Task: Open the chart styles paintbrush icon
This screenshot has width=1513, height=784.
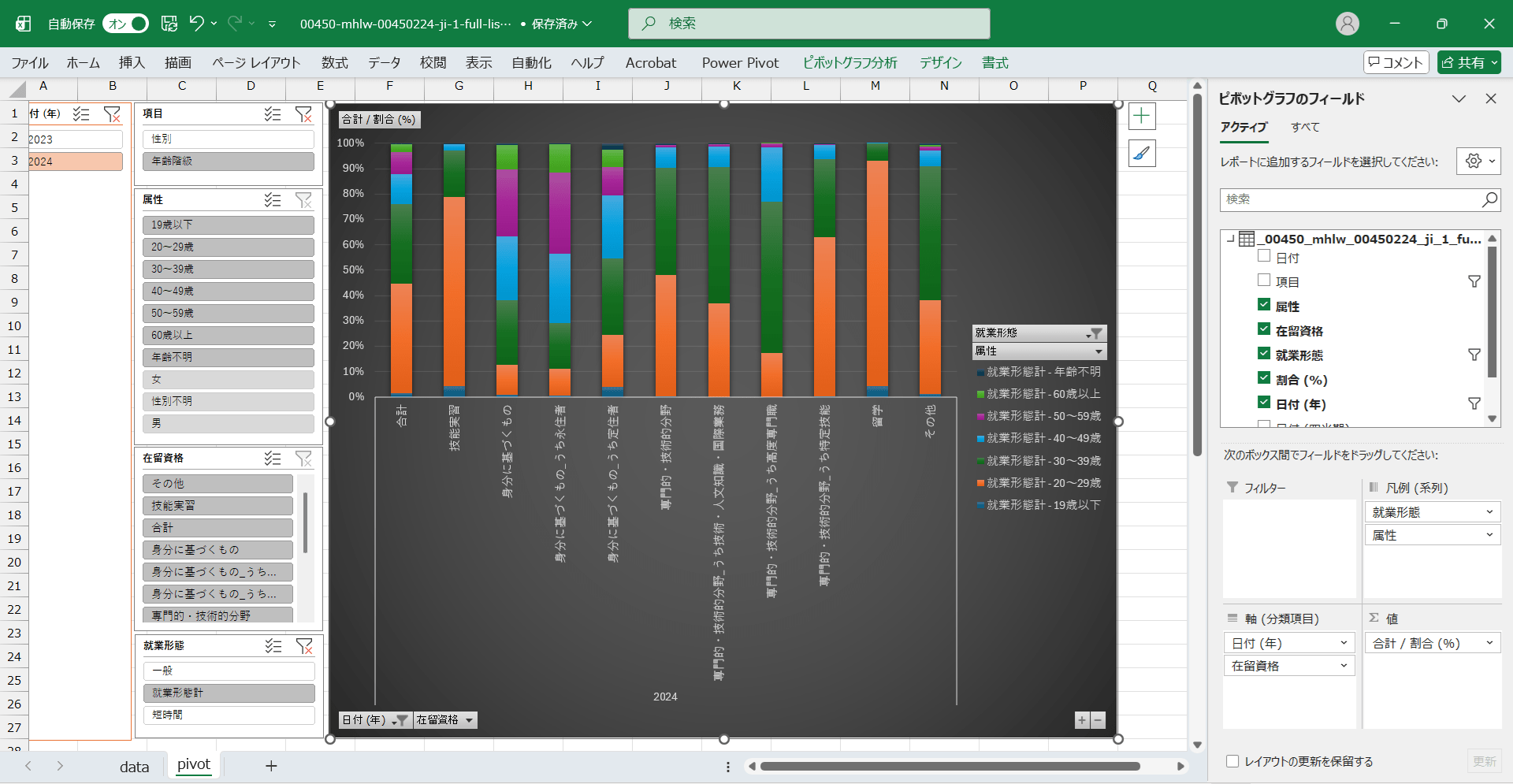Action: (1142, 154)
